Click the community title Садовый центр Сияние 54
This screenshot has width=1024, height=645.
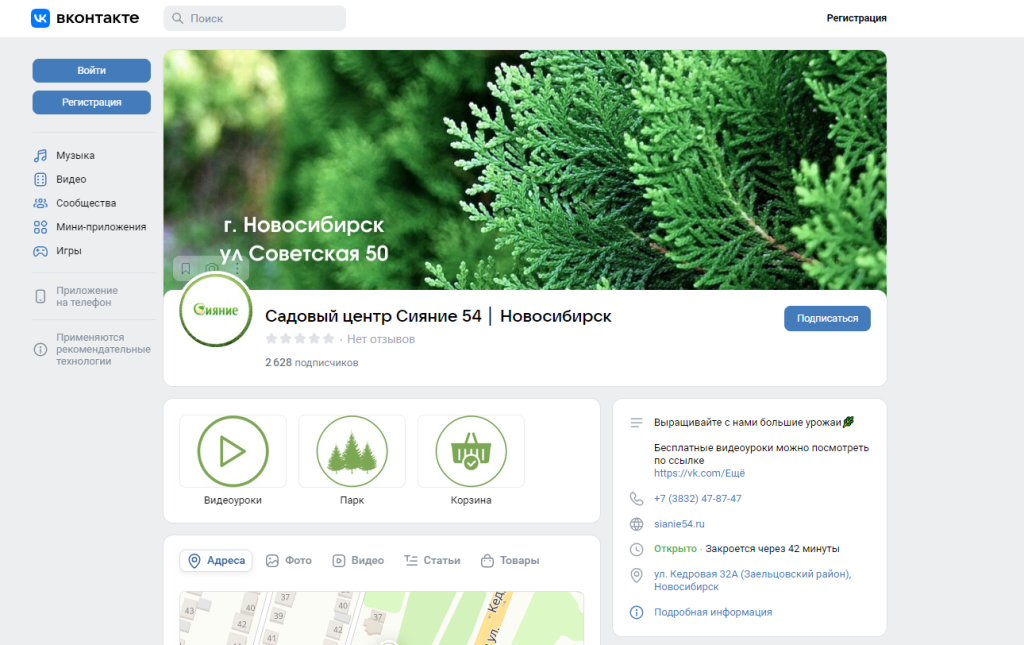click(x=438, y=316)
